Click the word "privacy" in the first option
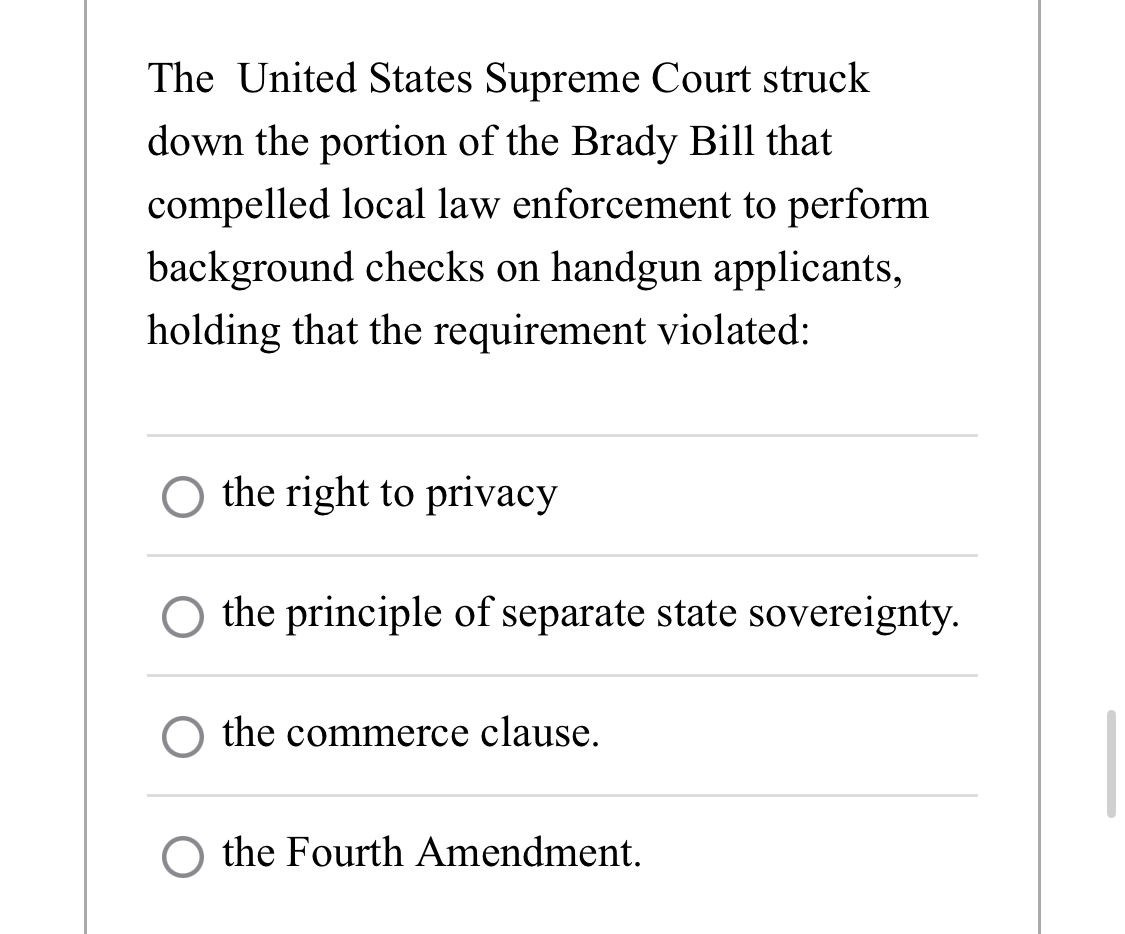The image size is (1125, 934). point(491,495)
